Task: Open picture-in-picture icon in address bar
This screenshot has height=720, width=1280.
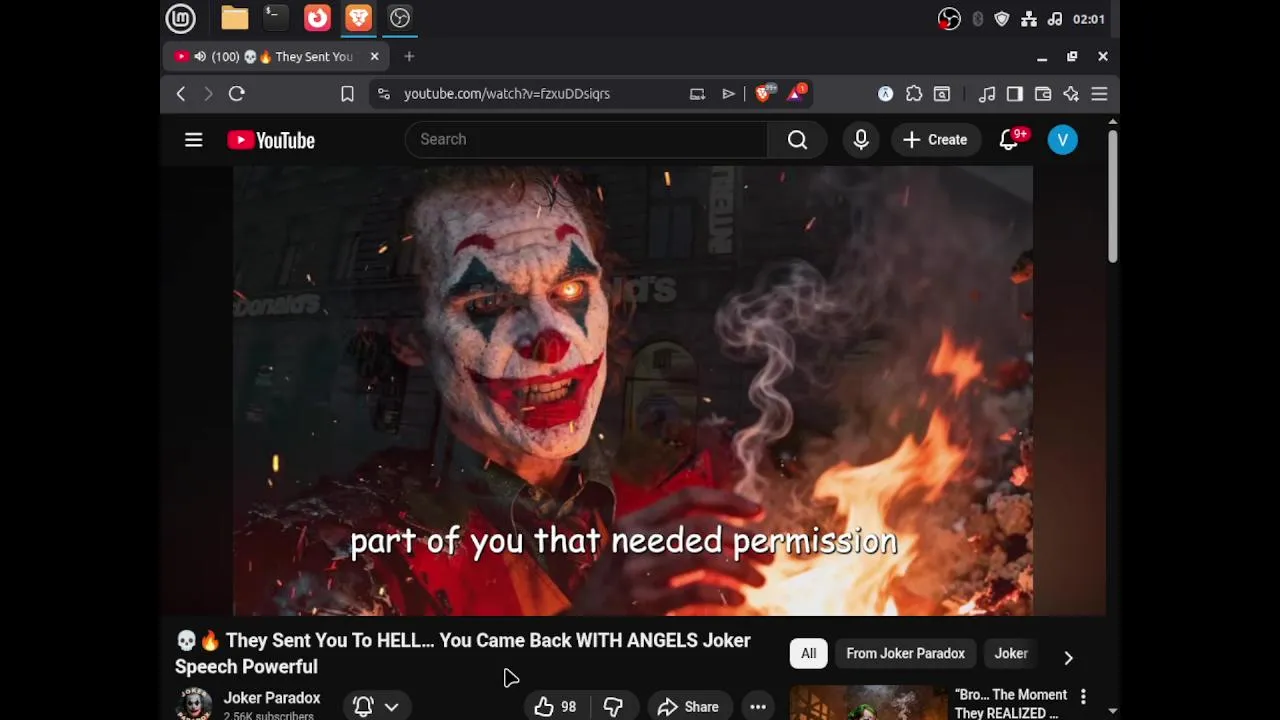Action: coord(697,94)
